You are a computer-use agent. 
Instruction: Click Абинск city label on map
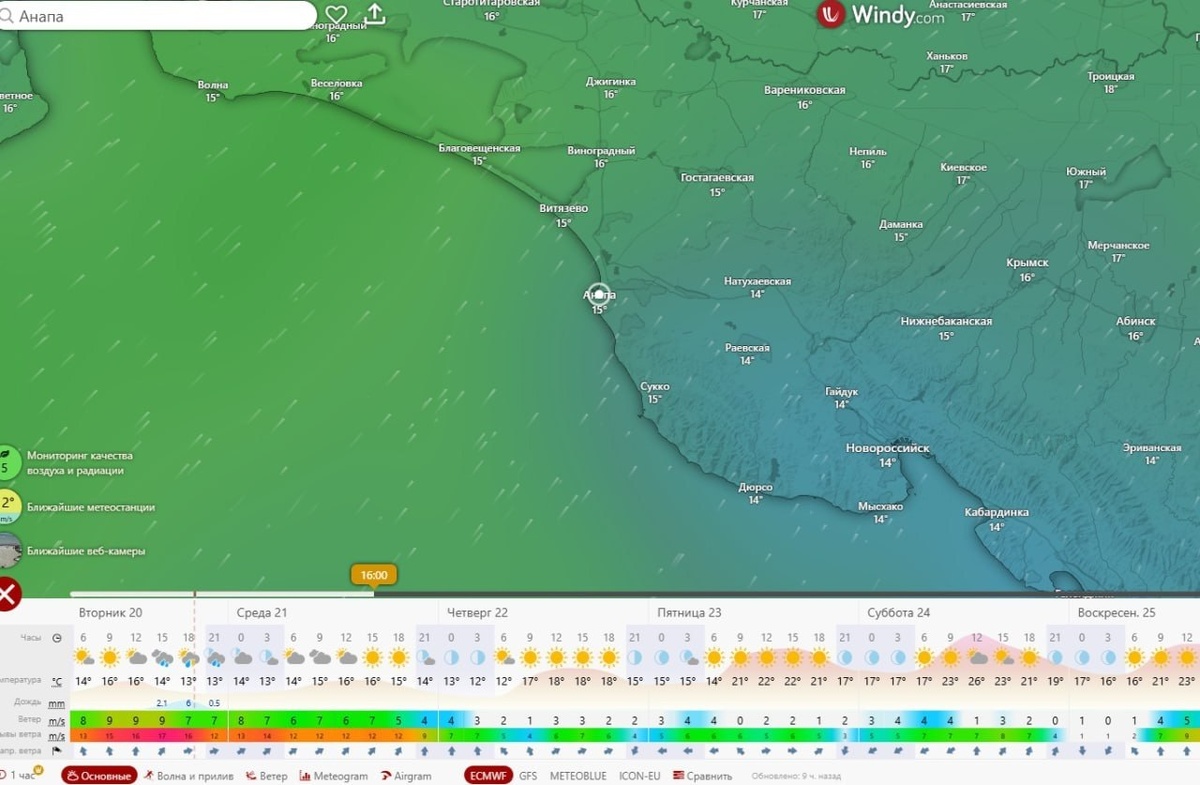click(1135, 321)
